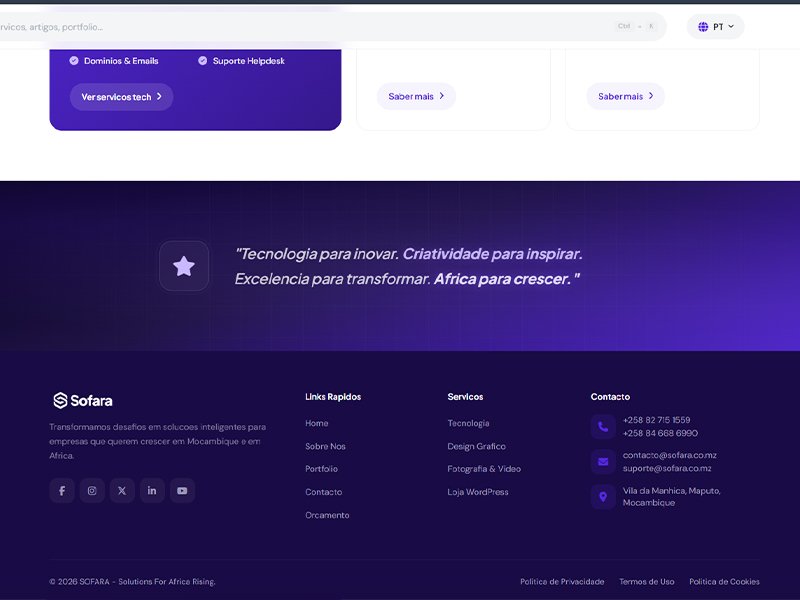Click the Tecnologia para inovar quote text
Image resolution: width=800 pixels, height=600 pixels.
pyautogui.click(x=408, y=266)
